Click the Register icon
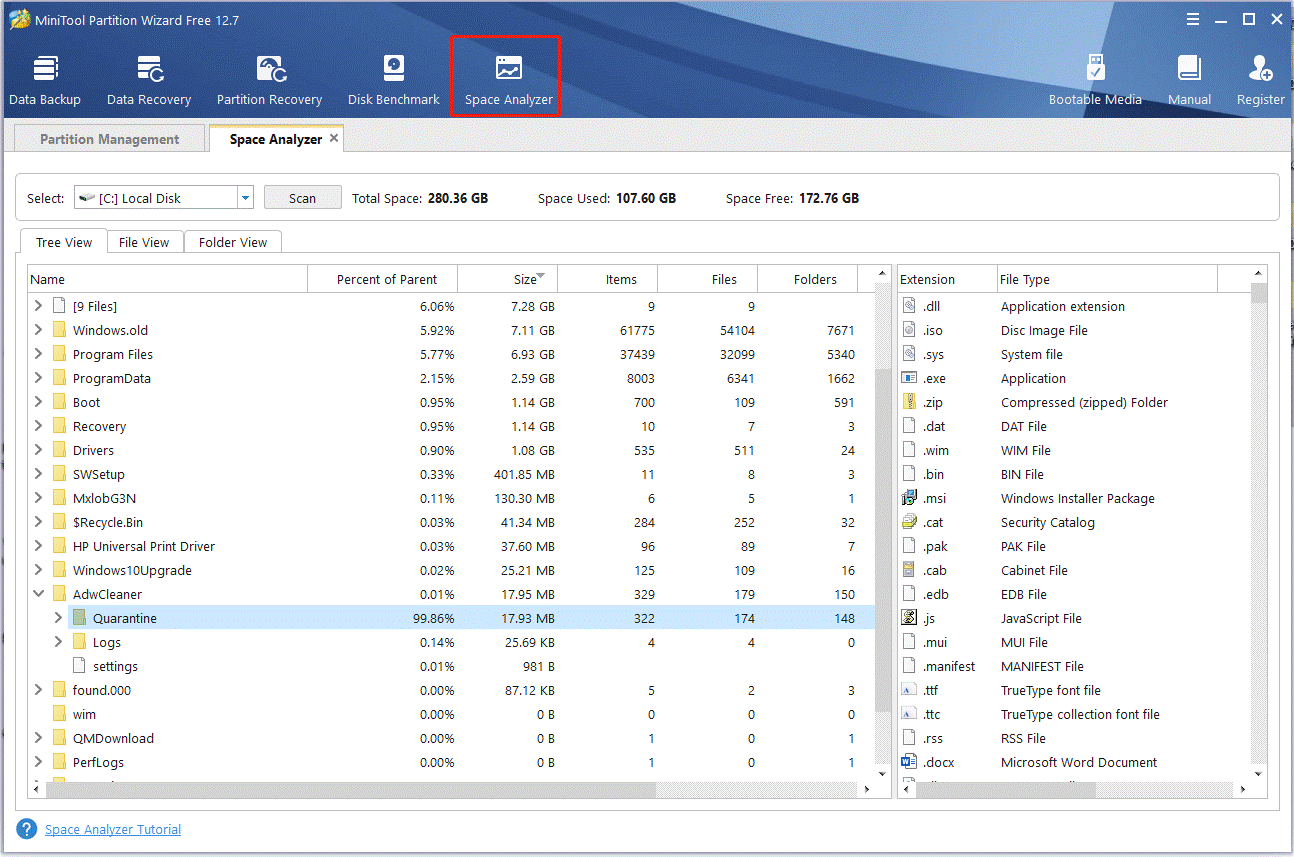Viewport: 1294px width, 857px height. coord(1260,68)
